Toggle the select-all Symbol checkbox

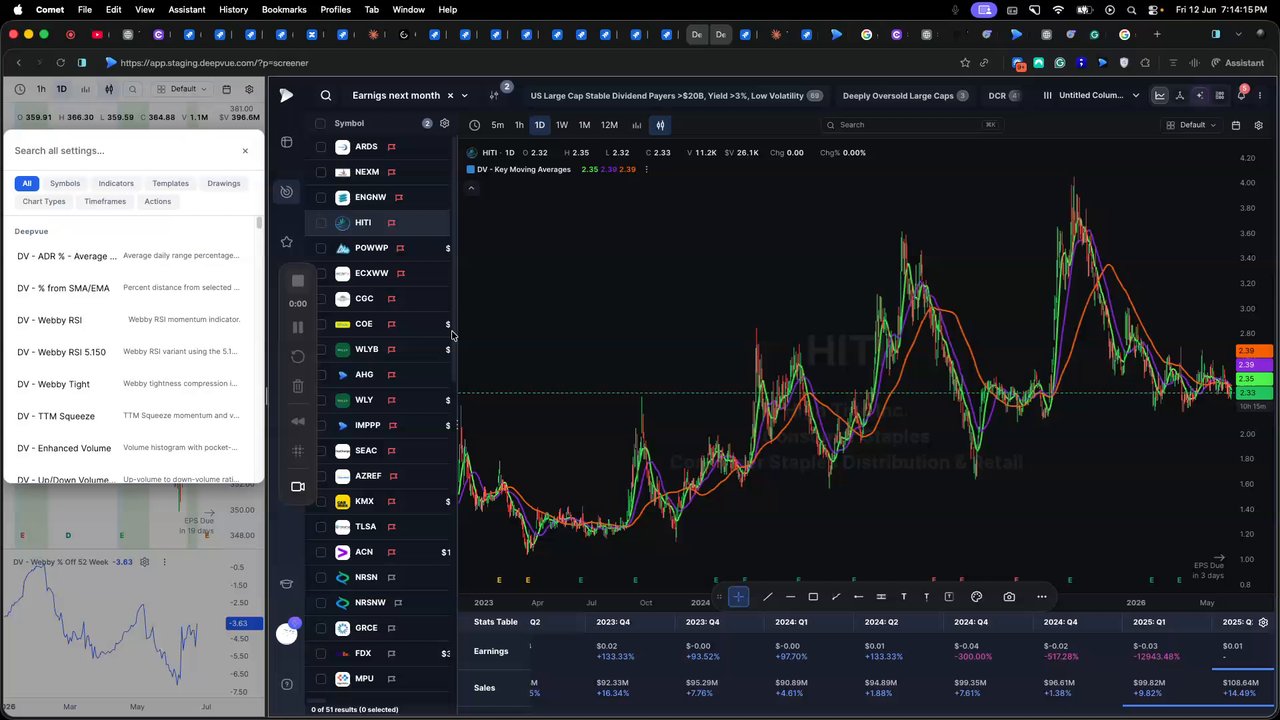coord(321,123)
